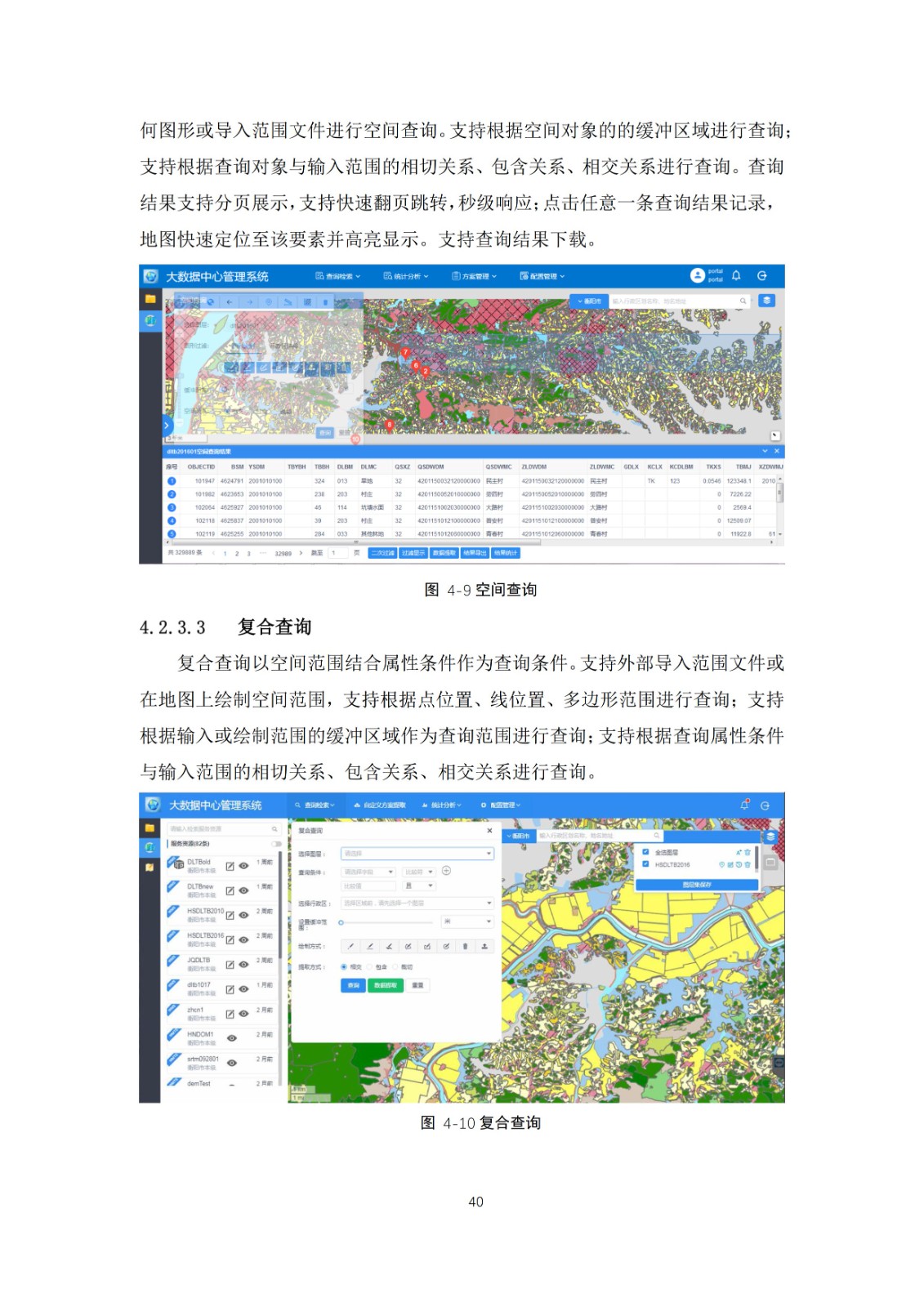924x1307 pixels.
Task: Click edit icon for zhcn1 layer
Action: pos(230,1015)
